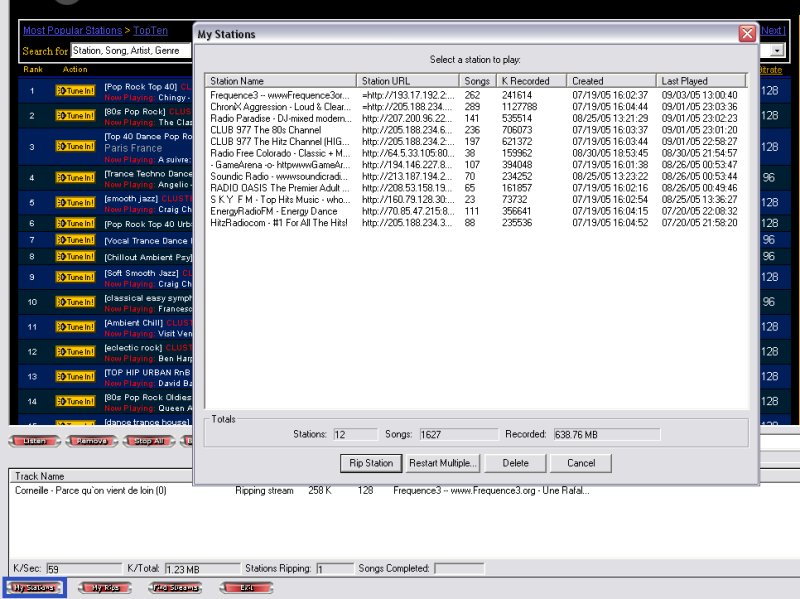Select EnergyRadioFM station row
The width and height of the screenshot is (800, 599).
click(476, 211)
